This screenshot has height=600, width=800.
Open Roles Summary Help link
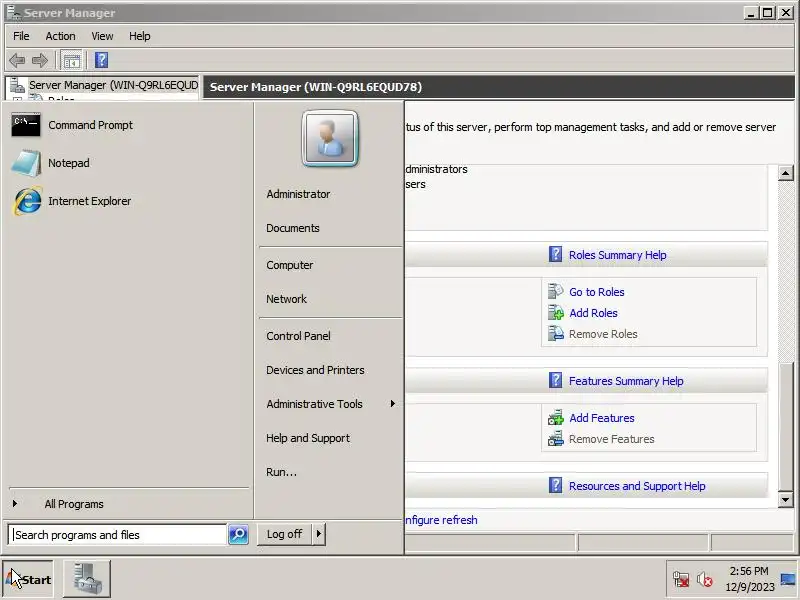point(617,255)
